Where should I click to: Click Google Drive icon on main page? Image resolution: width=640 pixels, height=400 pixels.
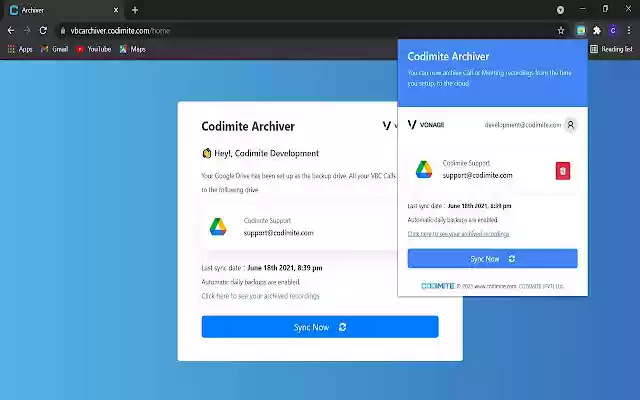tap(218, 227)
